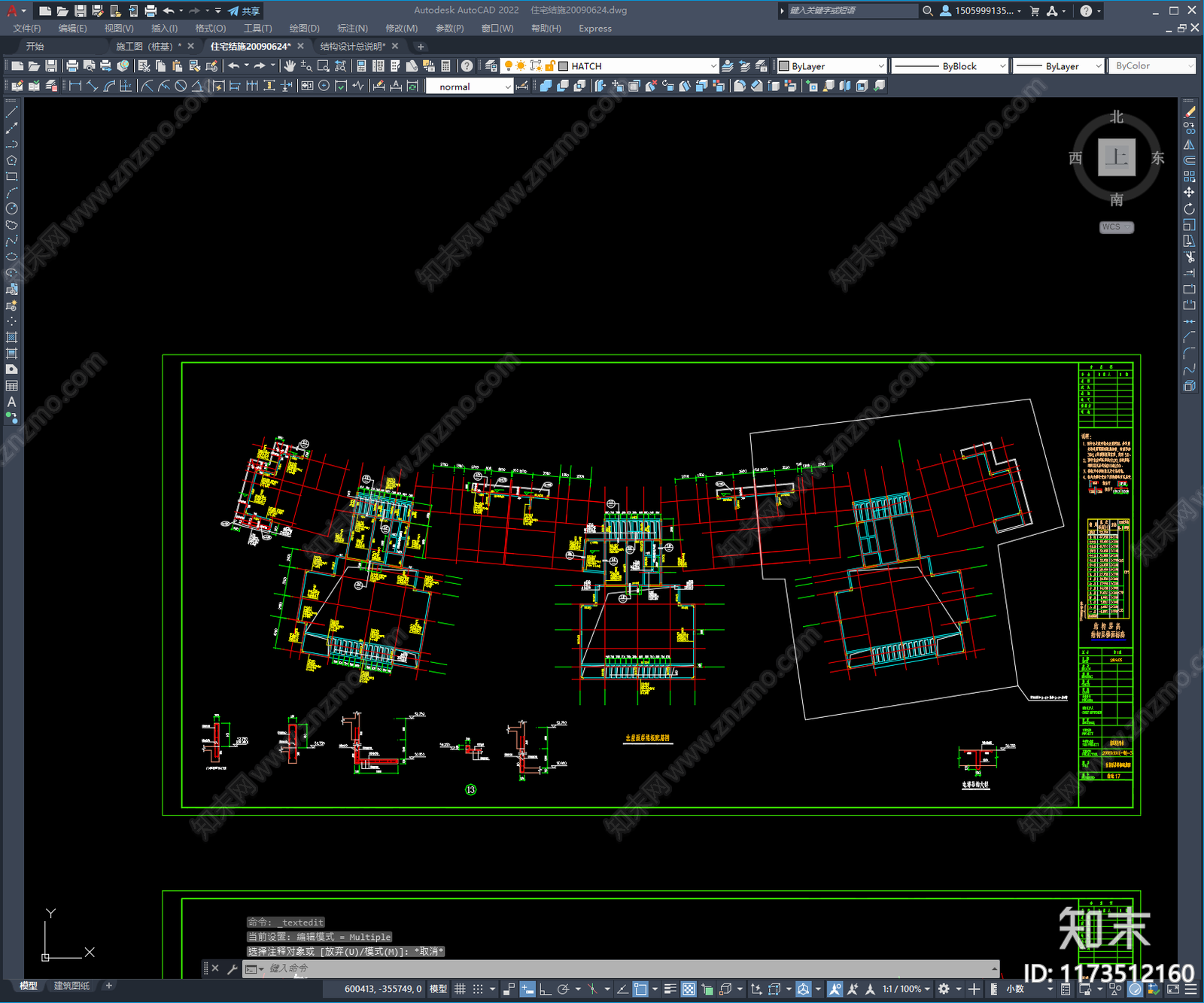Viewport: 1204px width, 1003px height.
Task: Select the Erase tool in modify toolbar
Action: (1189, 112)
